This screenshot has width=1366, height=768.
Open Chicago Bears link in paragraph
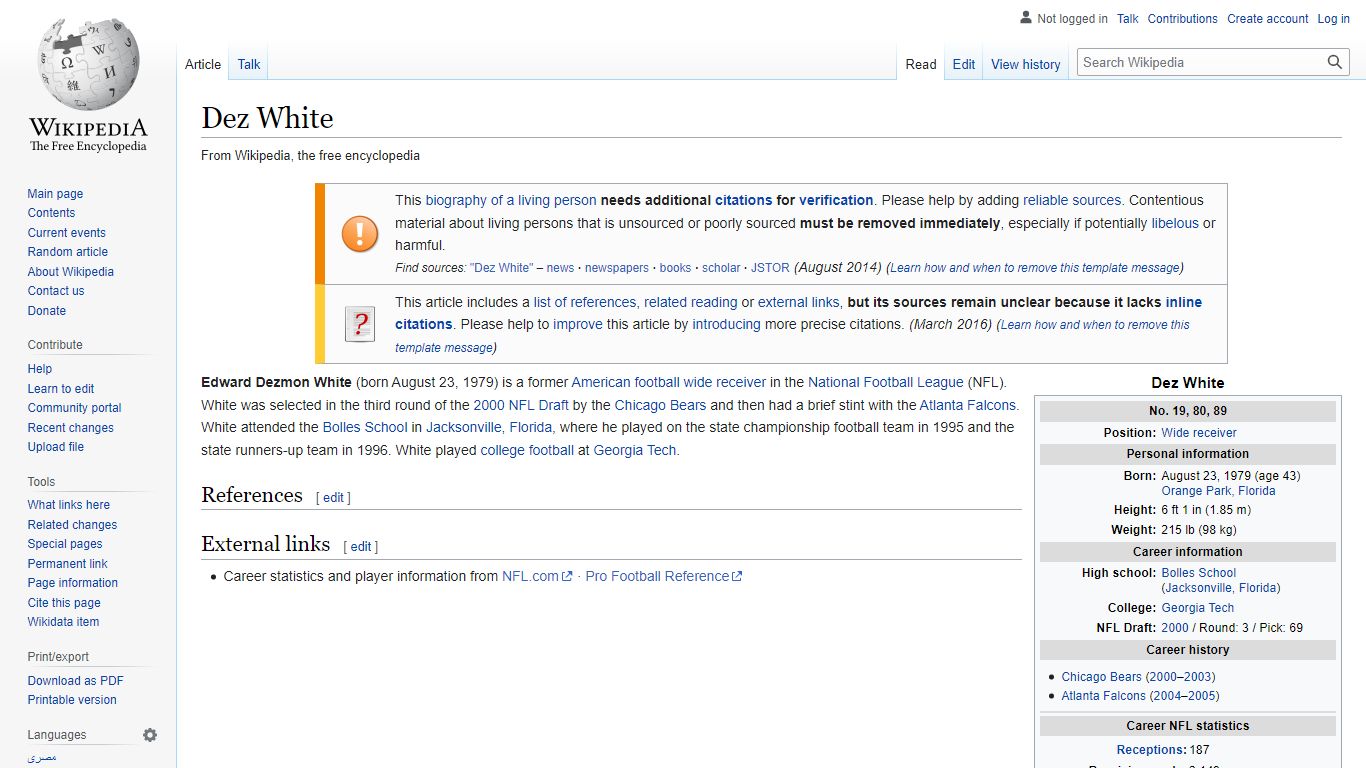[660, 405]
